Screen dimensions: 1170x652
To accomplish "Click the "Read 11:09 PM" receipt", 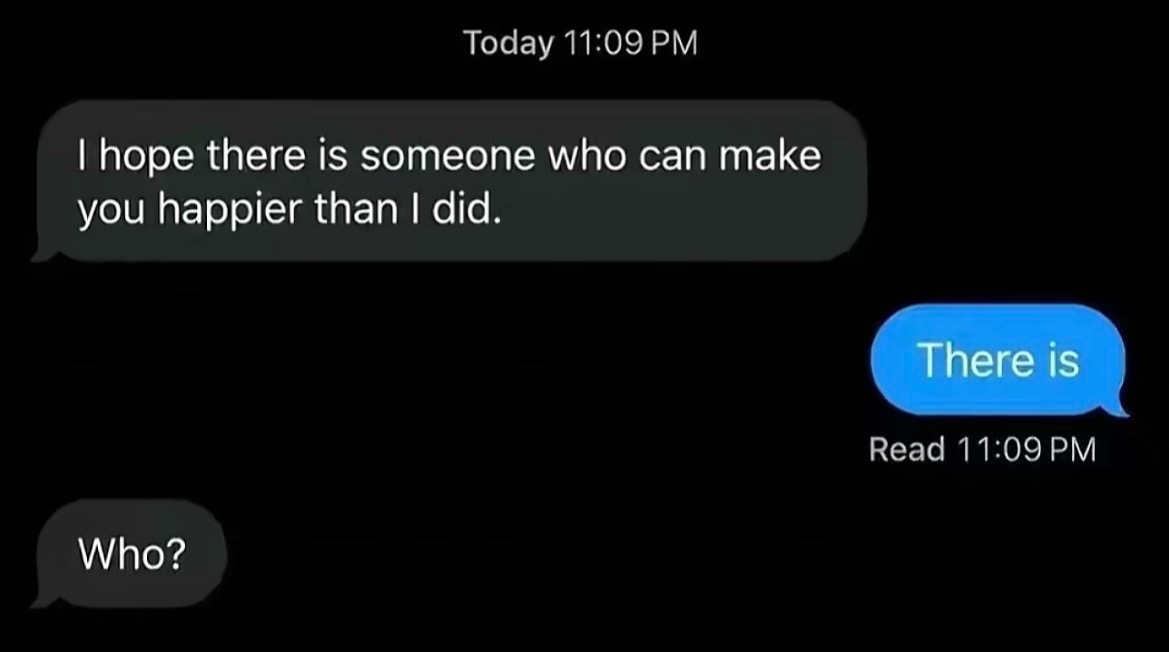I will click(x=983, y=449).
